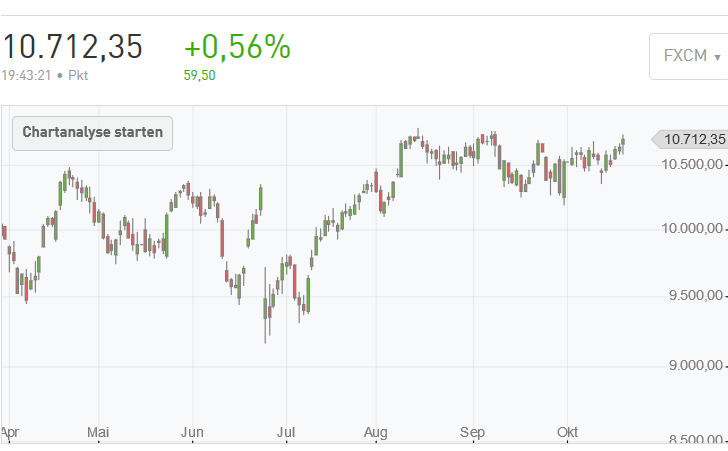This screenshot has height=451, width=728.
Task: Select the 9.000,00 price axis label
Action: [693, 367]
